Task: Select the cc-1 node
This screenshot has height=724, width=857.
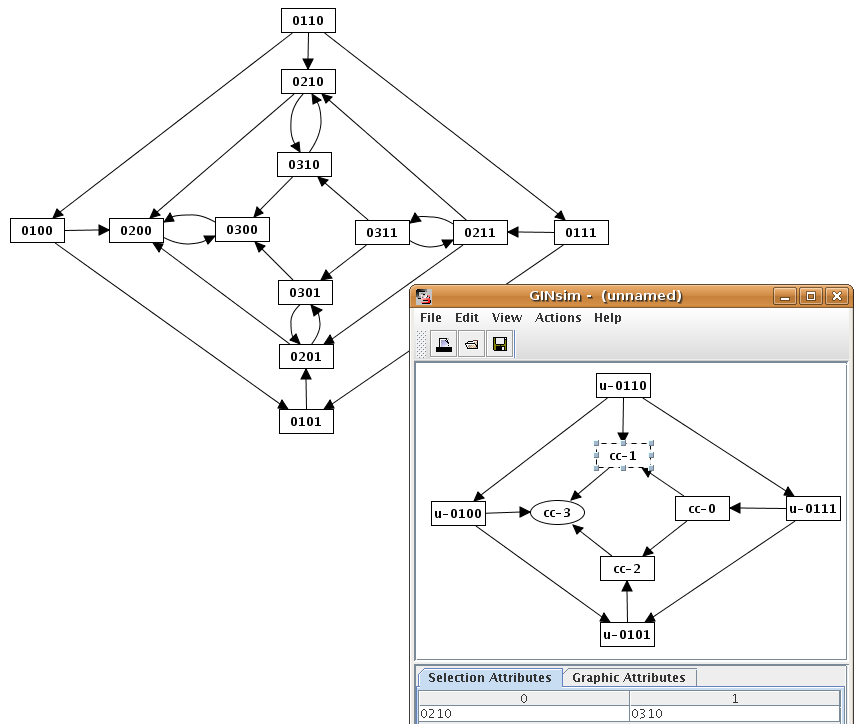Action: click(x=623, y=456)
